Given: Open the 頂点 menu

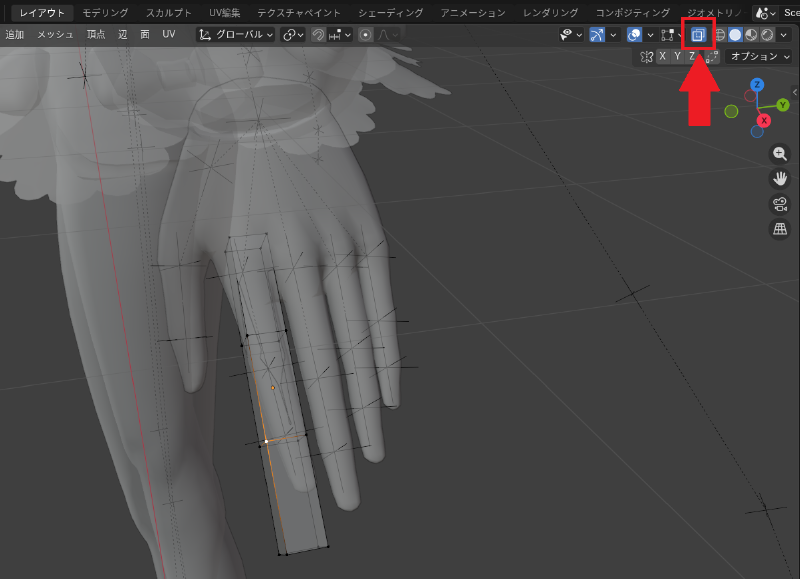Looking at the screenshot, I should (96, 34).
